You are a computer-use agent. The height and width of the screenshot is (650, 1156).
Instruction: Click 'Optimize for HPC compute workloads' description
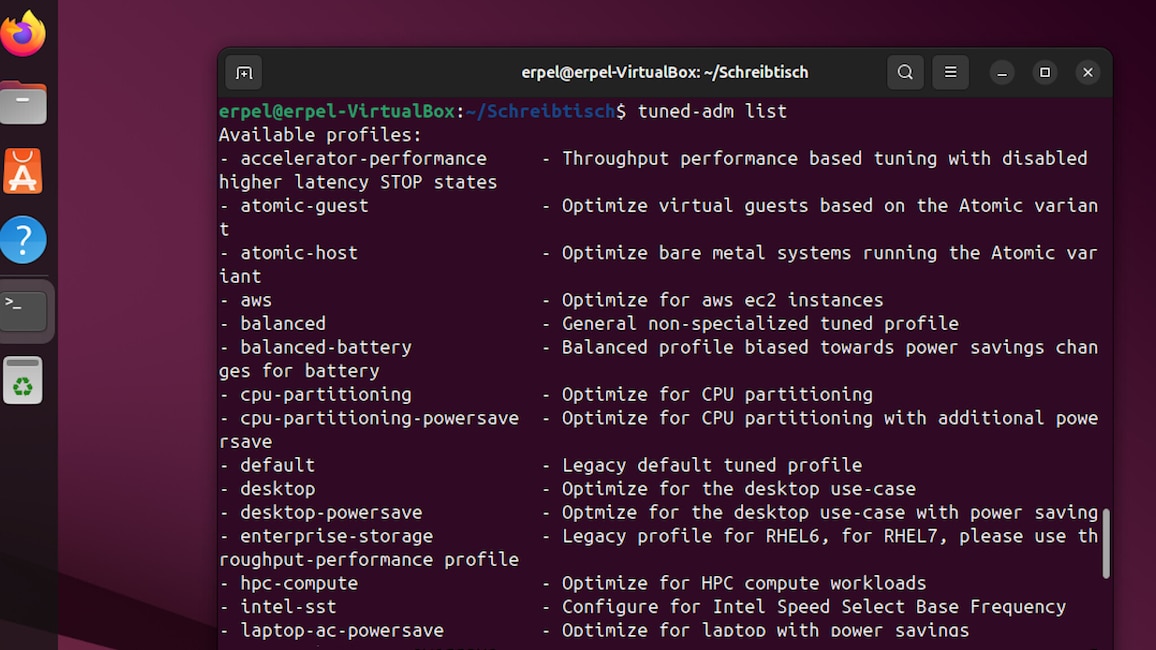744,583
